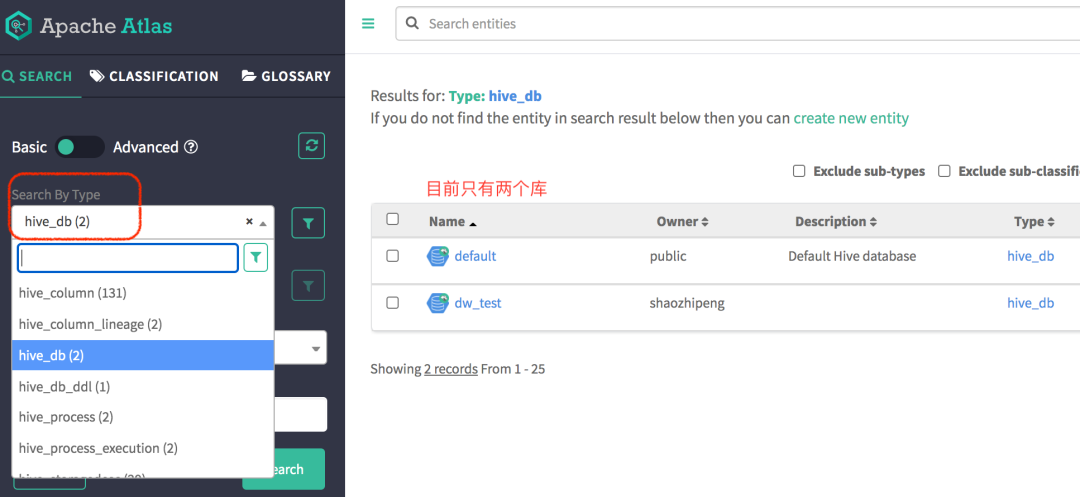The height and width of the screenshot is (497, 1080).
Task: Open the dw_test database link
Action: click(478, 303)
